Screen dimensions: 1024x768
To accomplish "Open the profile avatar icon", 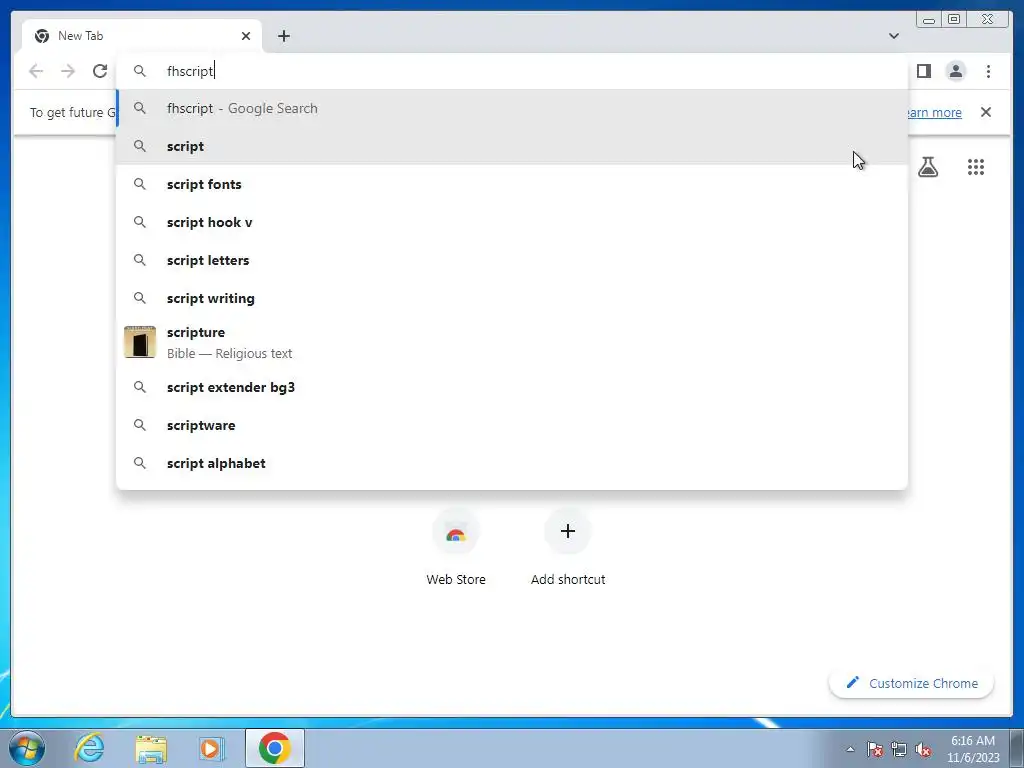I will pyautogui.click(x=955, y=71).
